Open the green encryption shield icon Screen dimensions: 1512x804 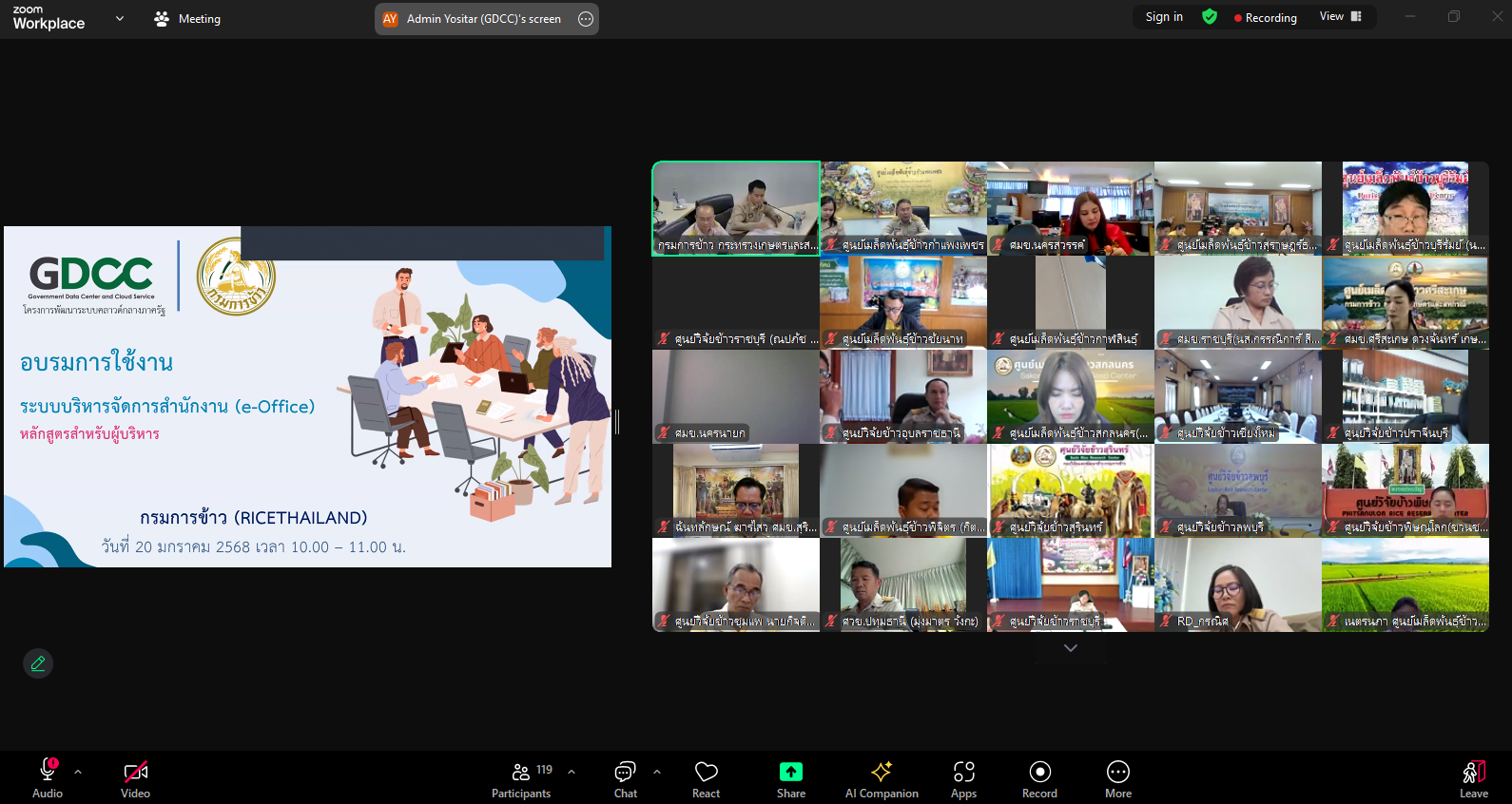click(1210, 17)
